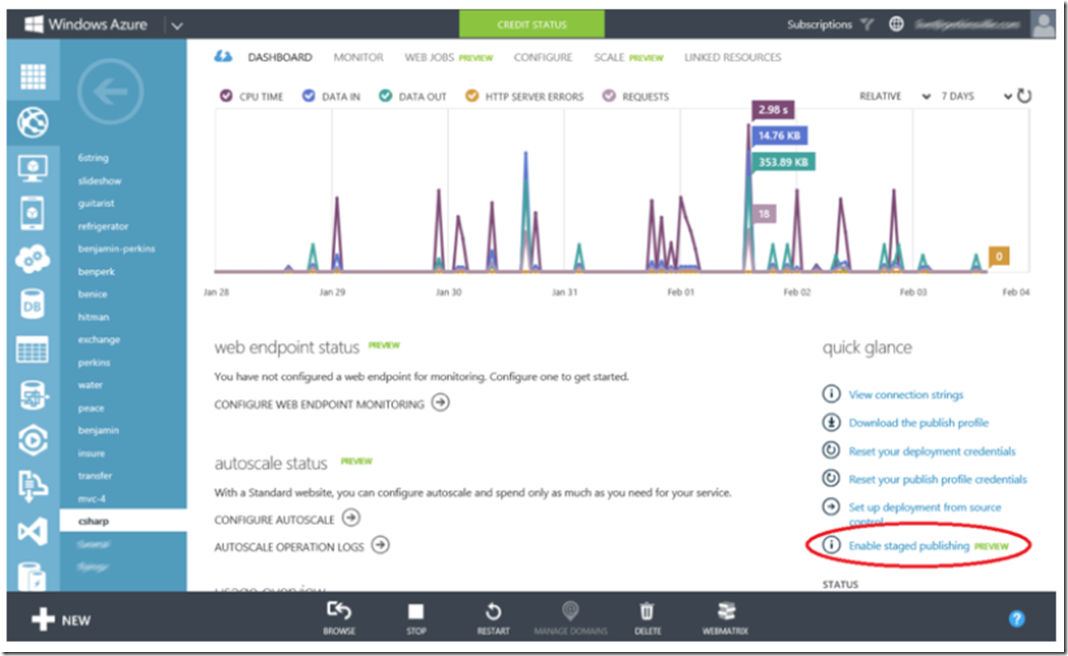Open the SQL Databases DB icon

(33, 304)
